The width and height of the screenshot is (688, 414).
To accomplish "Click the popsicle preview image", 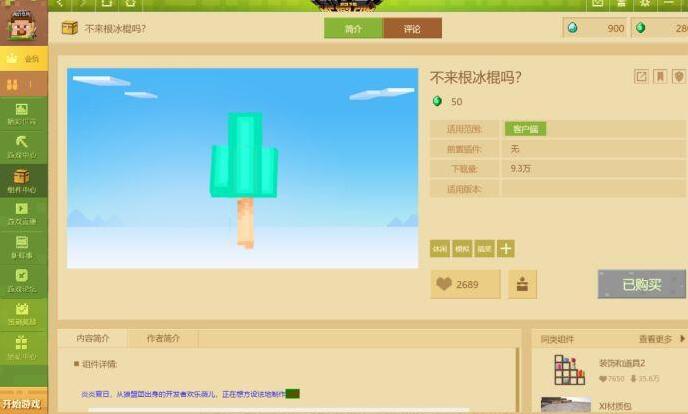I will 242,168.
